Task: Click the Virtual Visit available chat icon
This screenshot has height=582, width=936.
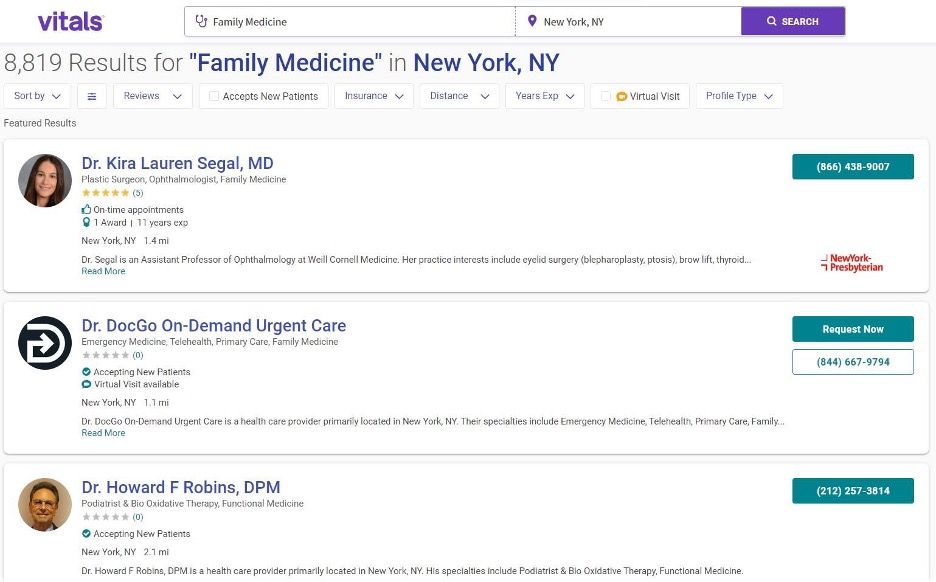Action: click(x=87, y=384)
